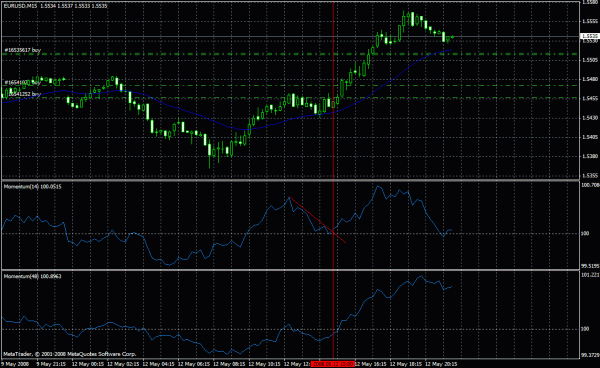The height and width of the screenshot is (368, 600).
Task: Click the 9 May 21:15 time label
Action: click(x=51, y=364)
